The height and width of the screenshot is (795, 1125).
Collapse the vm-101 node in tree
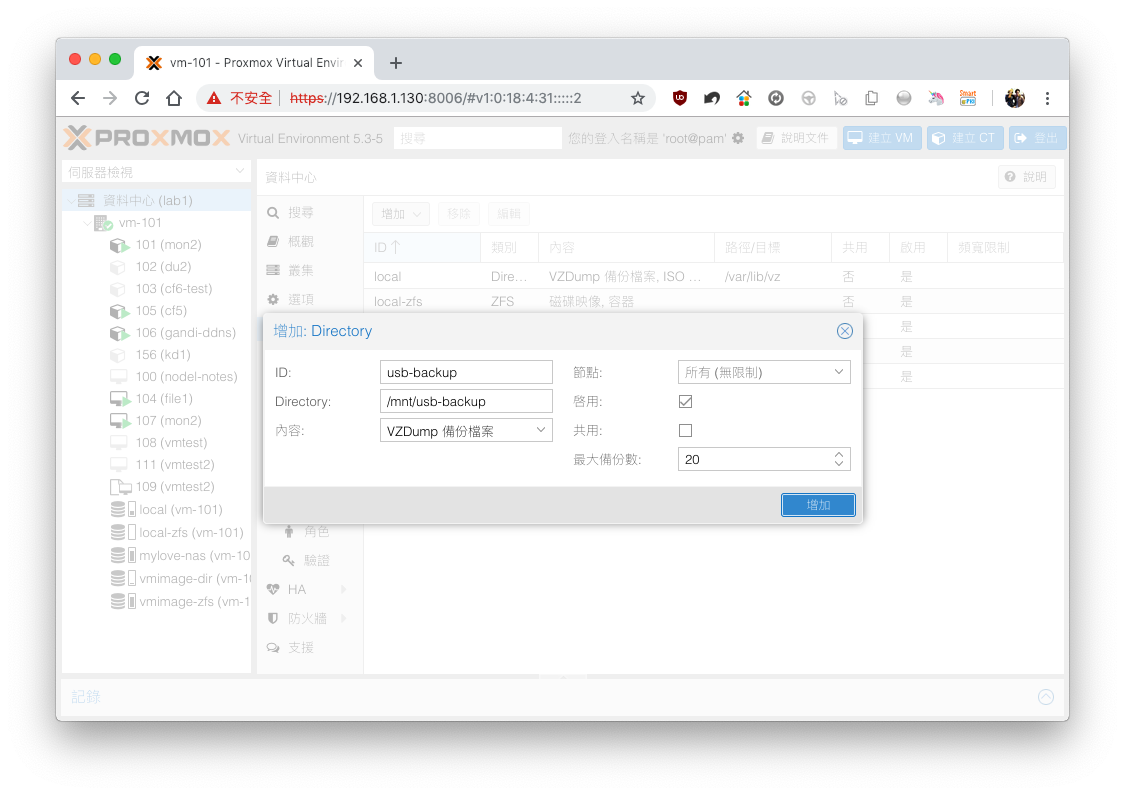pyautogui.click(x=87, y=223)
